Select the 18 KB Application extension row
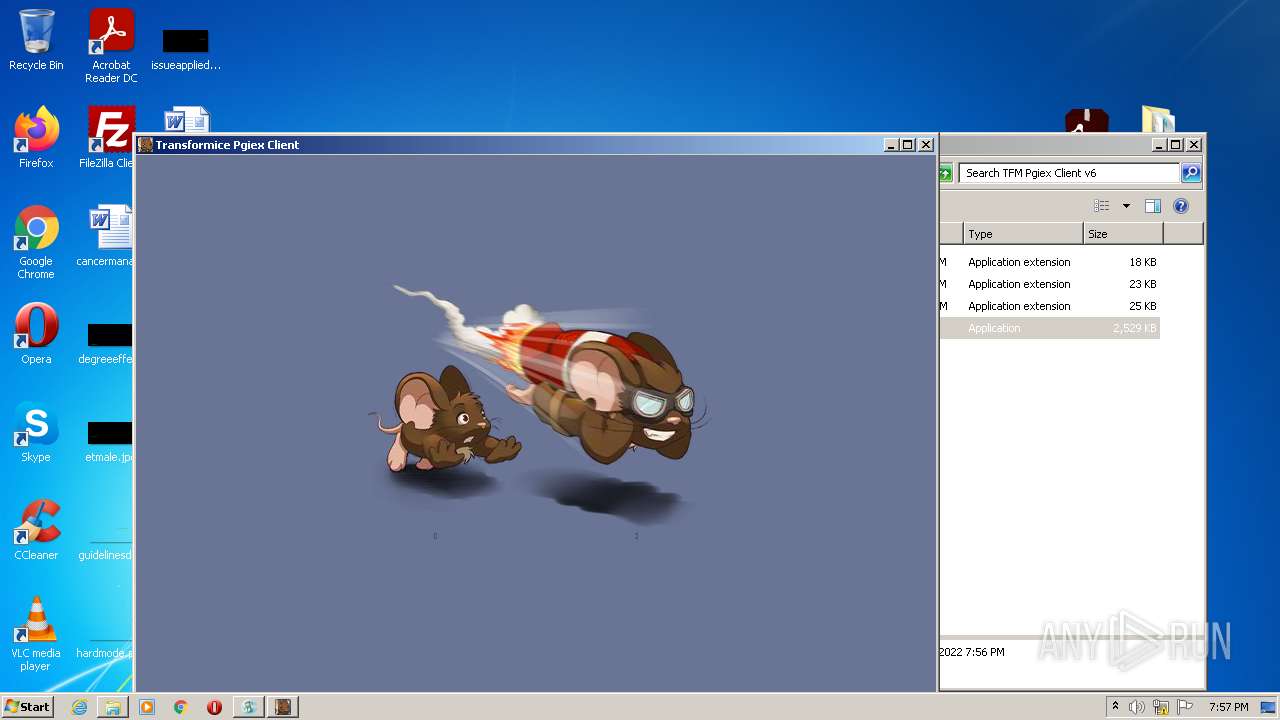 click(x=1050, y=262)
